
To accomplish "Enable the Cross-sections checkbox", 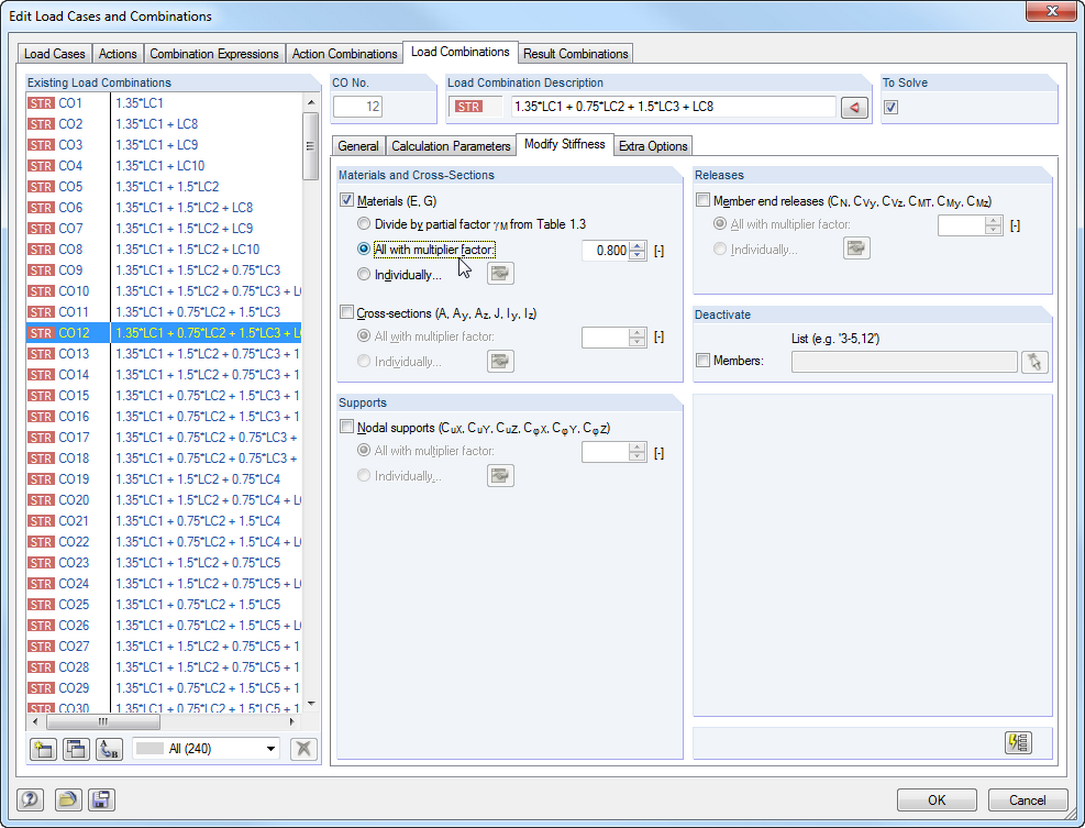I will point(347,313).
